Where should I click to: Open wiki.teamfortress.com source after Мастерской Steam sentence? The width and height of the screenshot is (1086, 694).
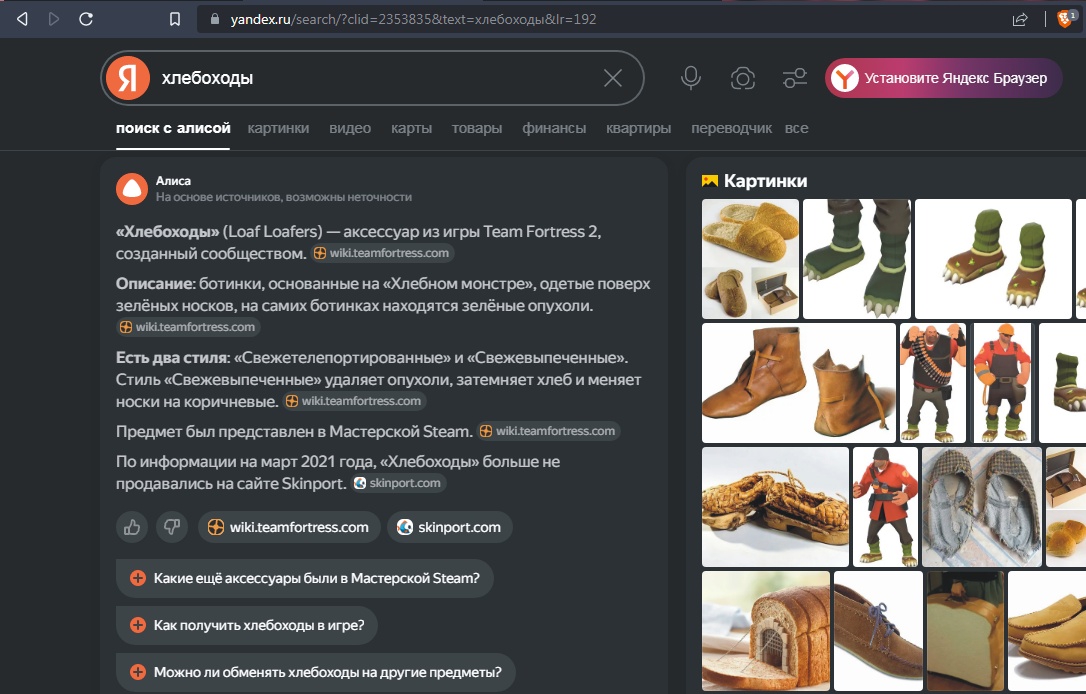(549, 431)
